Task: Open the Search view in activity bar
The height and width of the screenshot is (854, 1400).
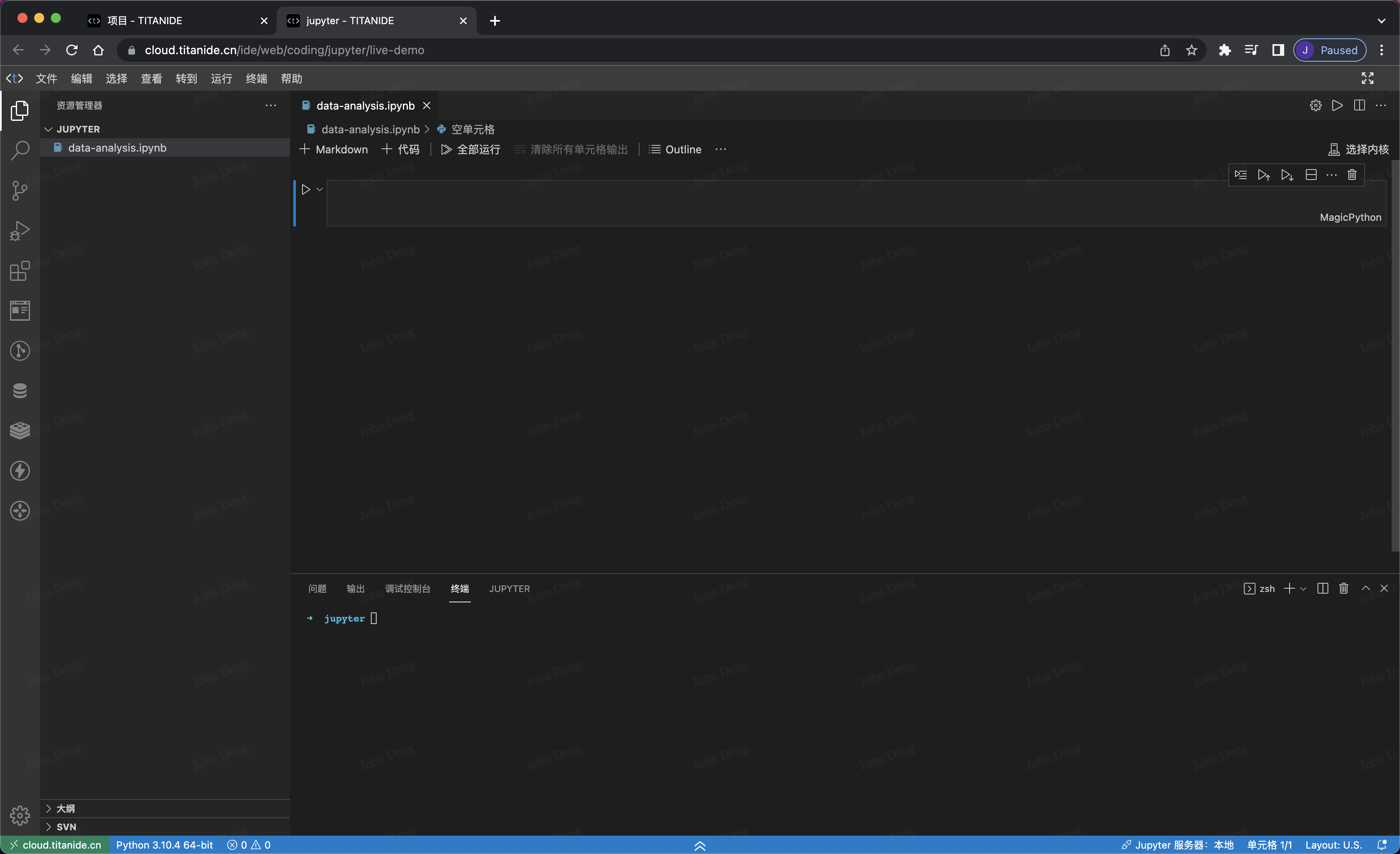Action: [x=20, y=150]
